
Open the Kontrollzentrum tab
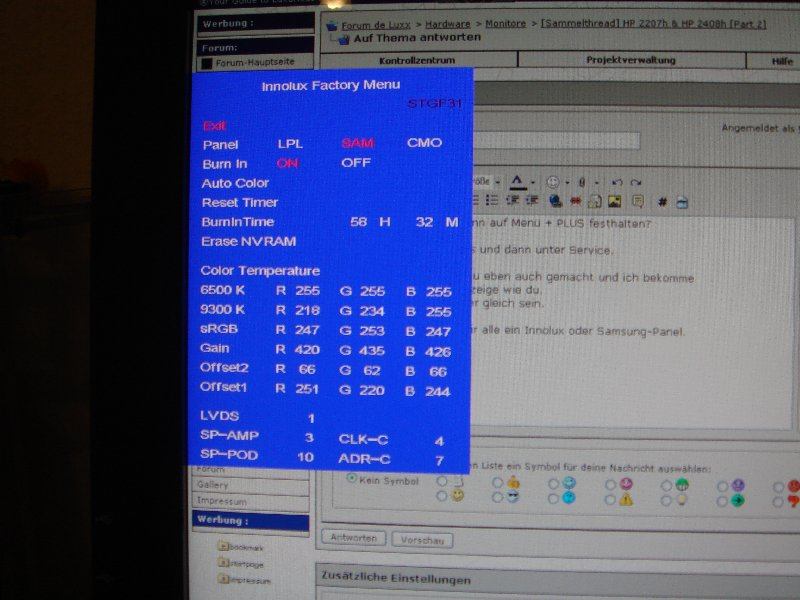click(x=418, y=60)
